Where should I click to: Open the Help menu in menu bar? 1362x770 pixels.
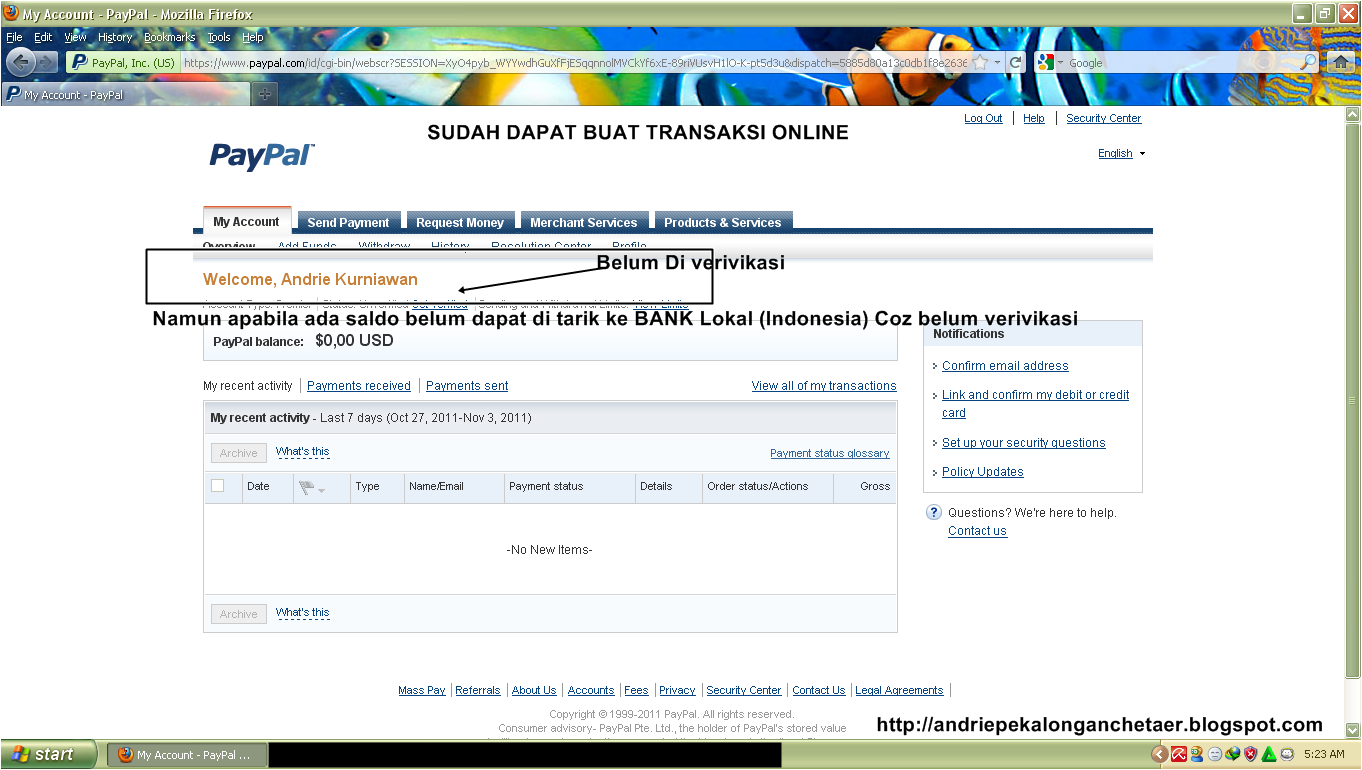[253, 37]
